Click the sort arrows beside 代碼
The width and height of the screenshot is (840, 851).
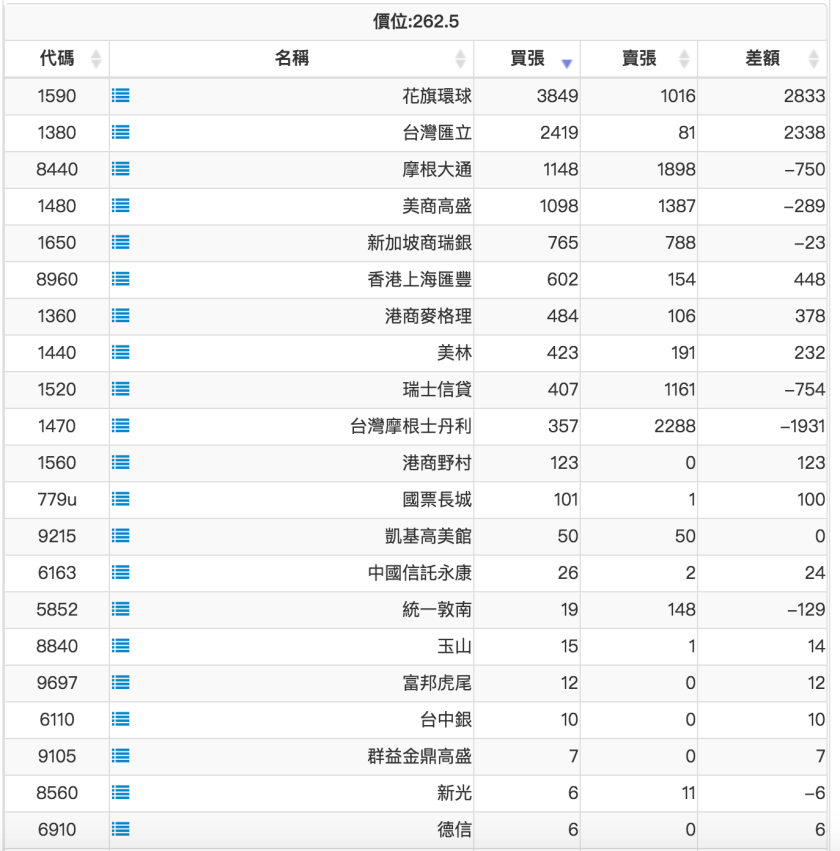[x=96, y=58]
